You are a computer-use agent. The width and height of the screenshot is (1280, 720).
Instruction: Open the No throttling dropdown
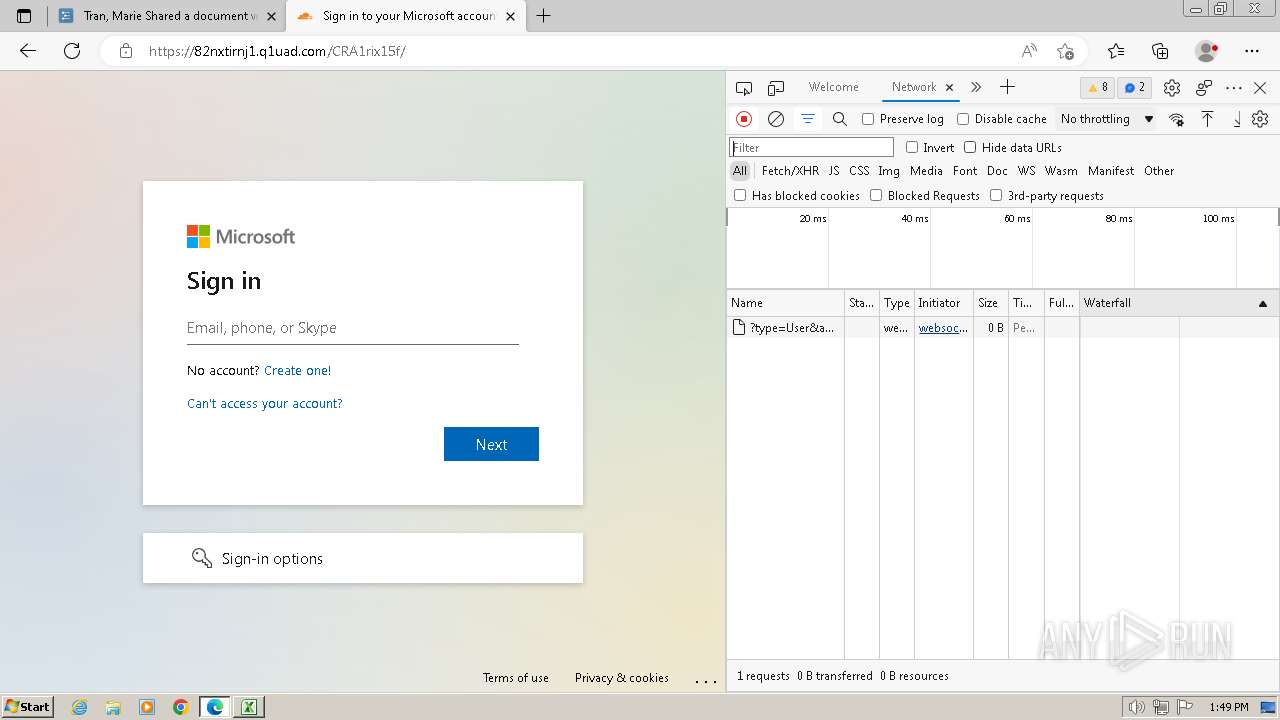click(x=1107, y=119)
